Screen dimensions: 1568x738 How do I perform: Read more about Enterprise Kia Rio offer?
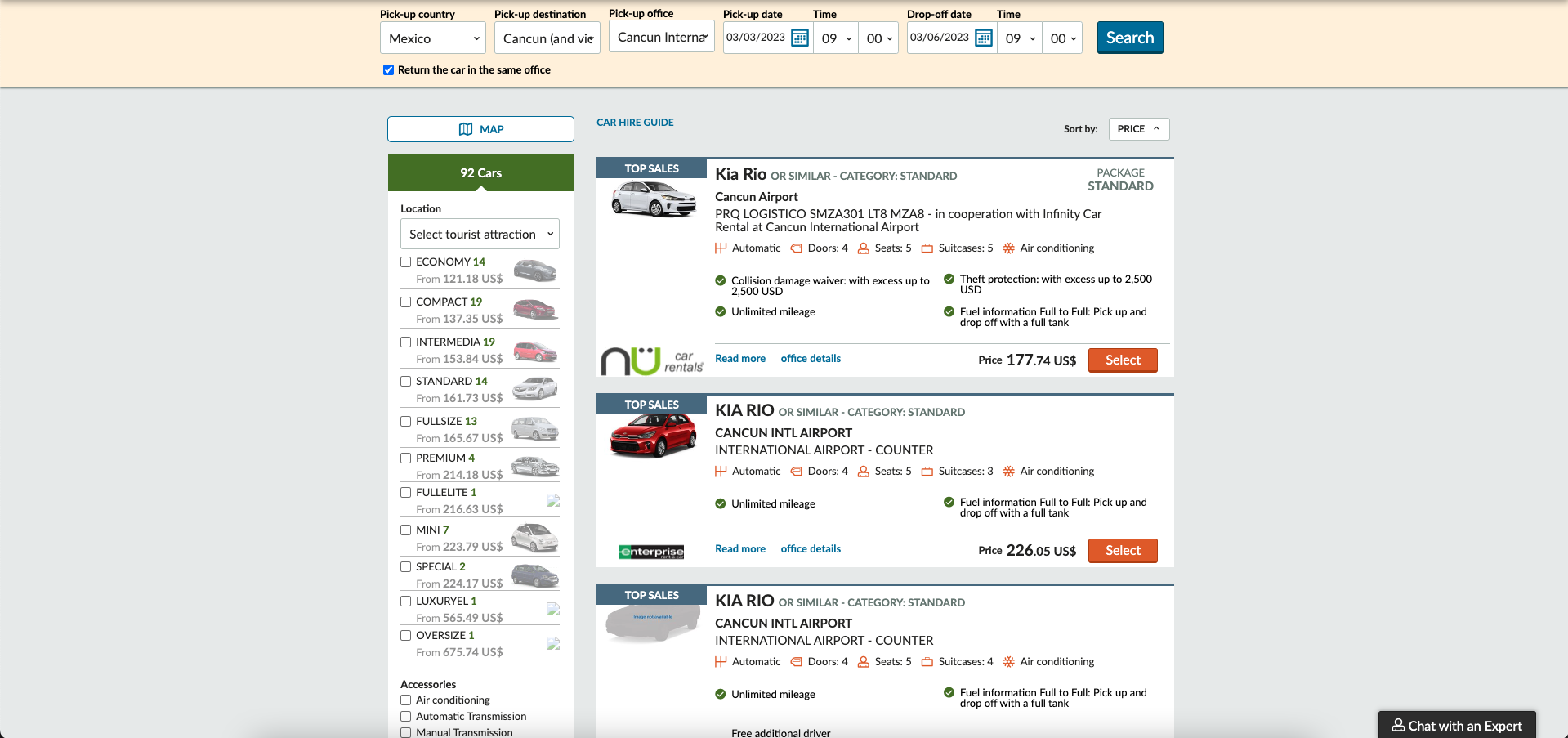coord(740,549)
